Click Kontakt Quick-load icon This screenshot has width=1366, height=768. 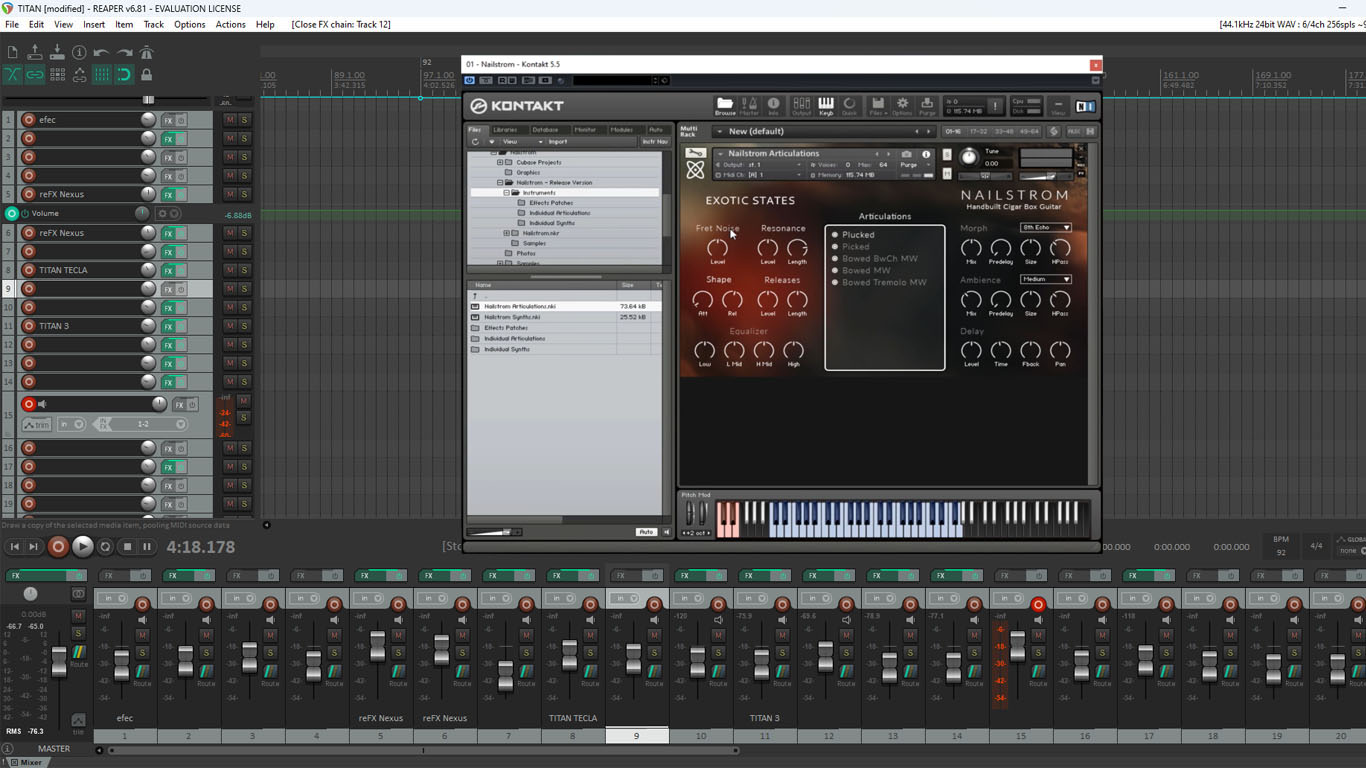849,105
